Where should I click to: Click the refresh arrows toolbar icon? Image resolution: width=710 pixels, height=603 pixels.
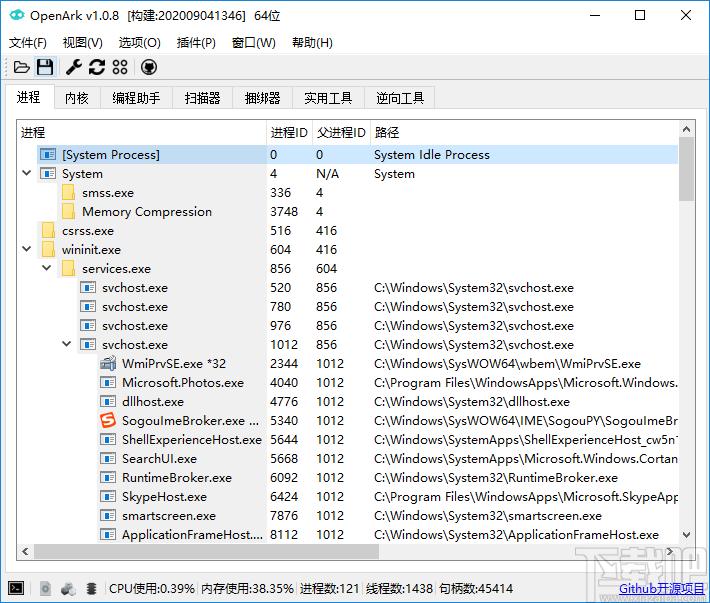(97, 67)
